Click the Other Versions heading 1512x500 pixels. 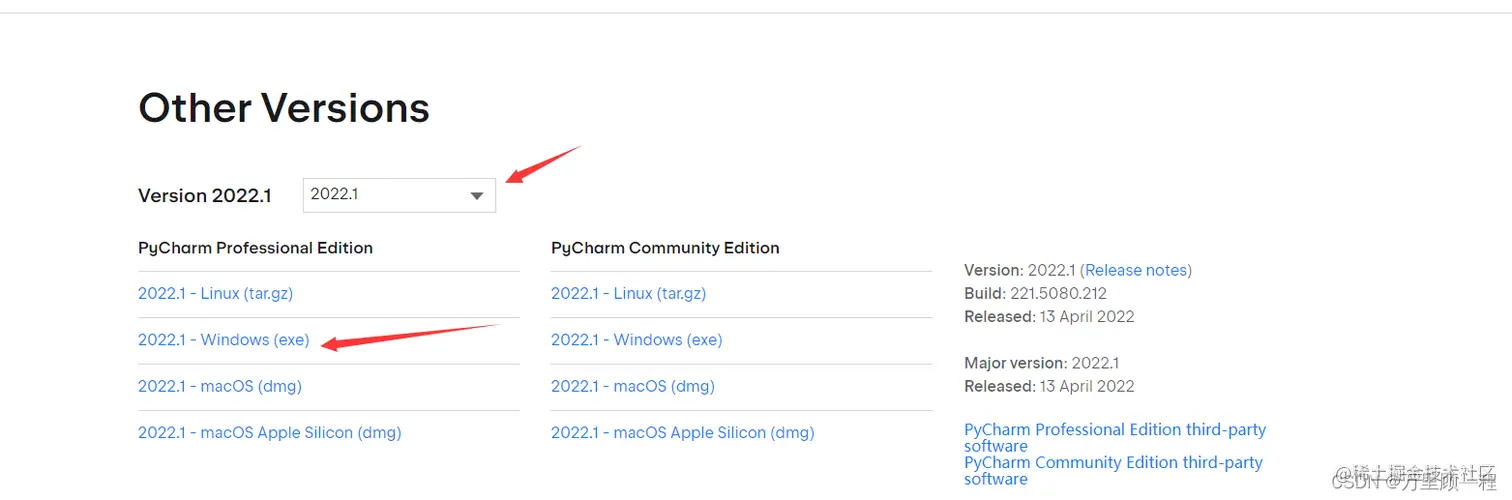click(x=284, y=108)
